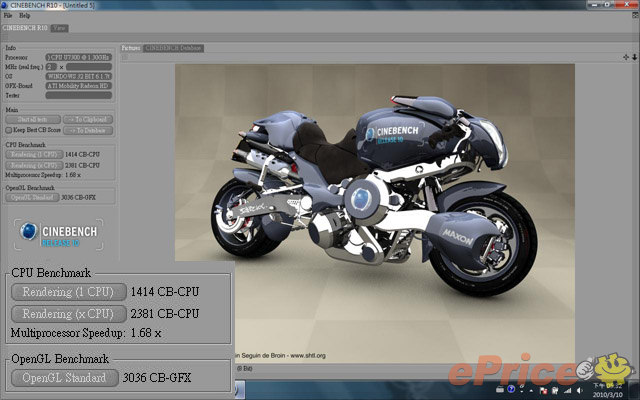The image size is (640, 400).
Task: Click the red flag icon in the system tray
Action: (544, 391)
